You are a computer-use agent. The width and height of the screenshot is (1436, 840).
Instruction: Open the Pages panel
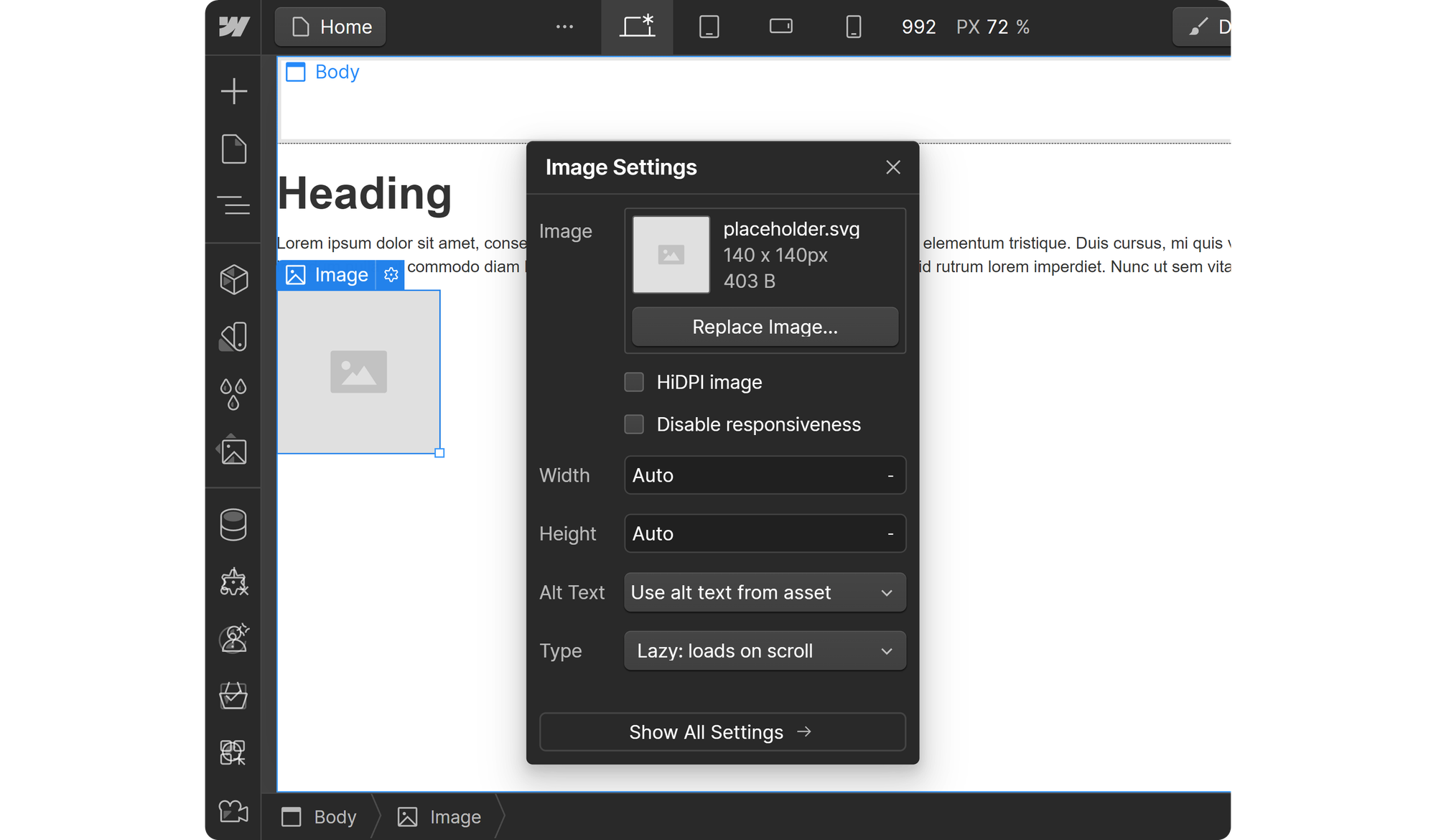[x=233, y=149]
